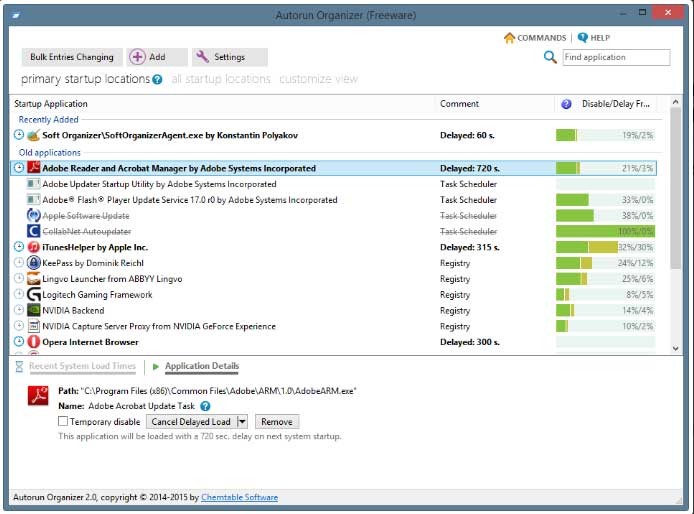Click the Adobe Reader row icon

tap(34, 169)
